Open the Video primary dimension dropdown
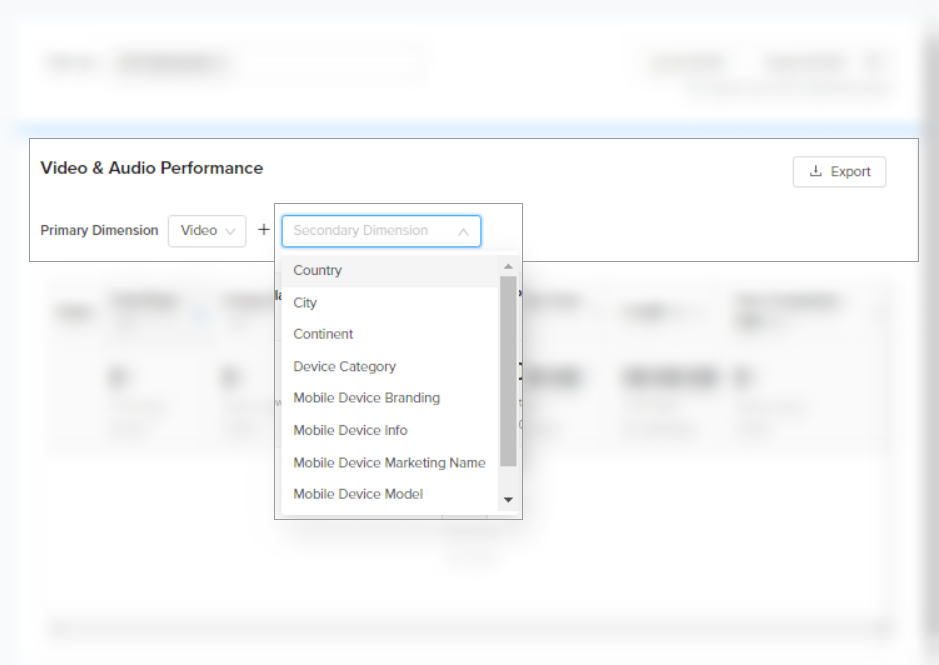Image resolution: width=939 pixels, height=665 pixels. click(x=206, y=231)
